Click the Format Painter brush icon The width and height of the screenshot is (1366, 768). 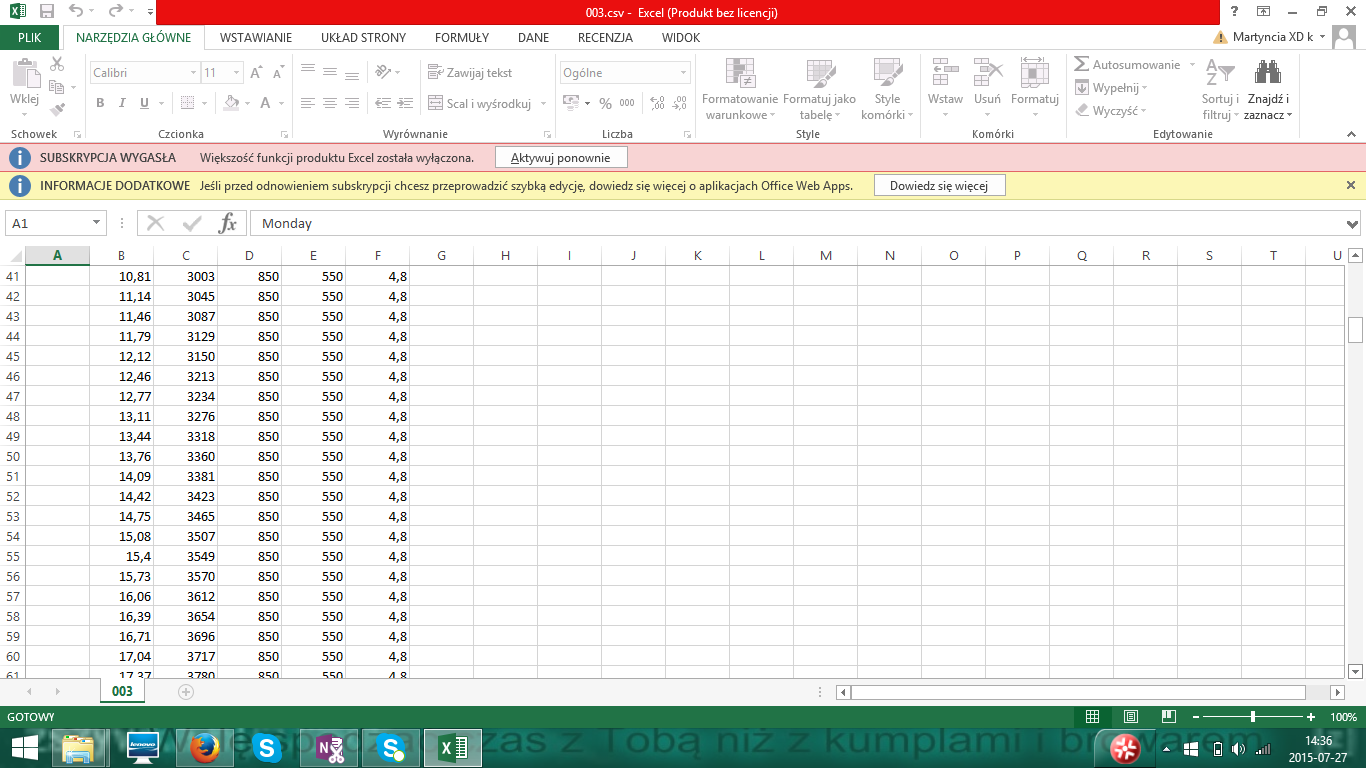point(57,110)
